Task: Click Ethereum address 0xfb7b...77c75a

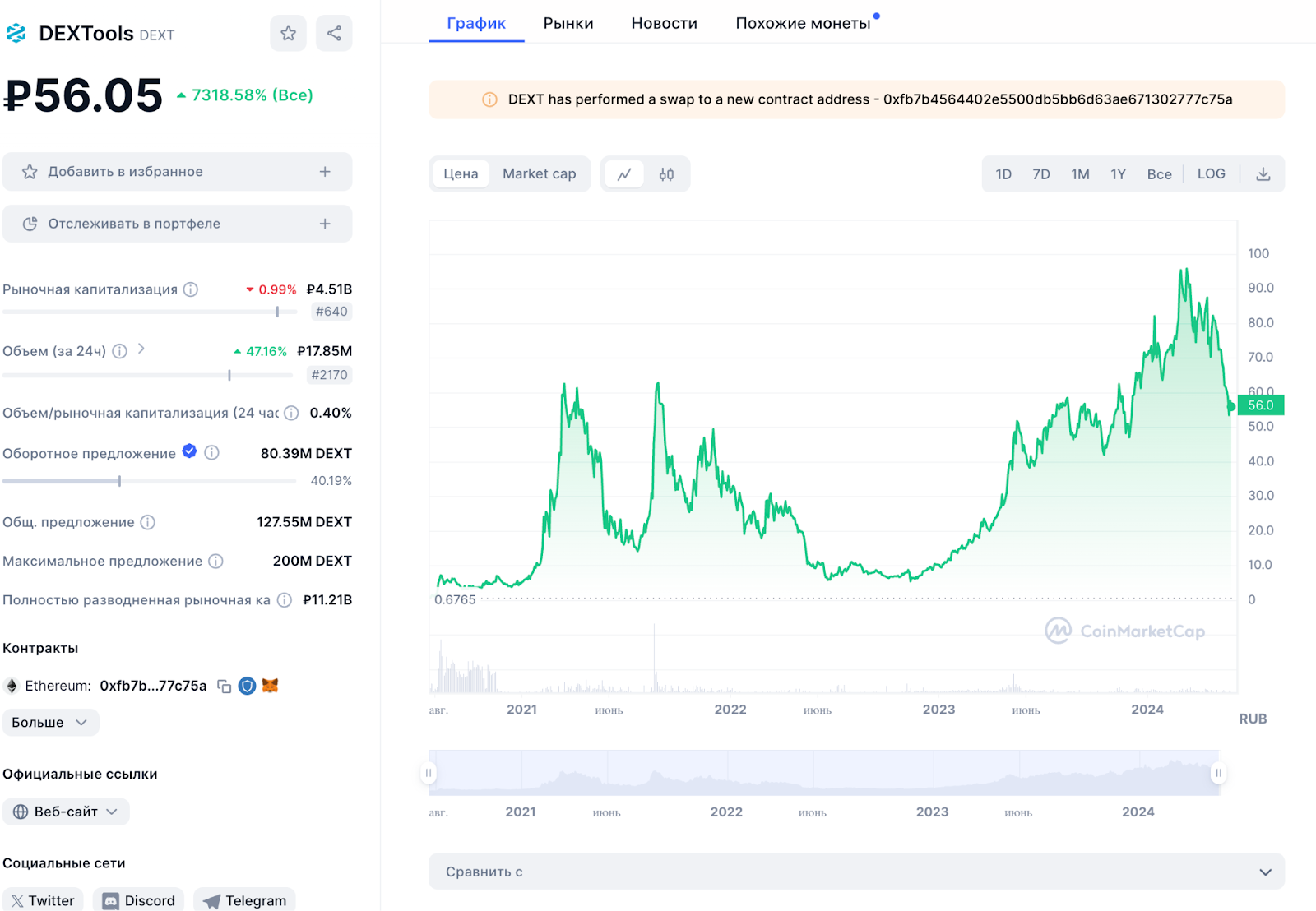Action: (x=153, y=686)
